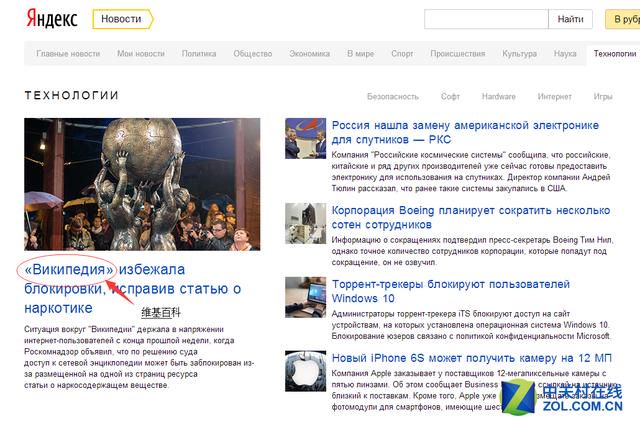
Task: Click the ТЕХНОЛОГИИ section heading
Action: (x=71, y=96)
